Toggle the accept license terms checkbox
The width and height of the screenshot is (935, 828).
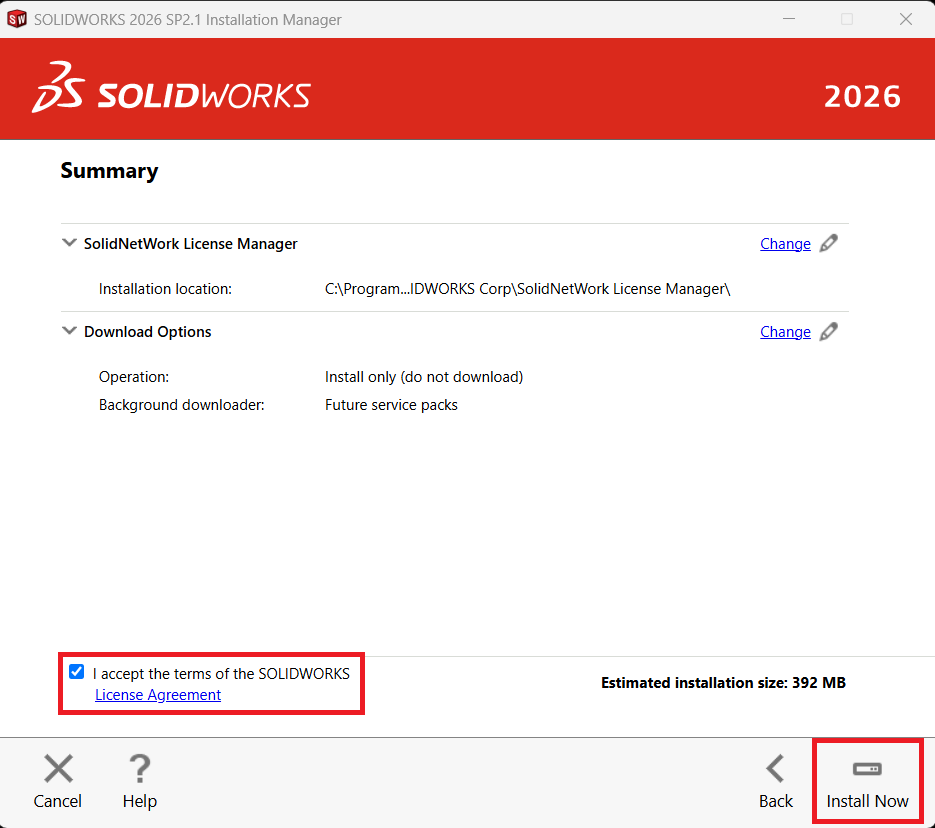[x=76, y=672]
